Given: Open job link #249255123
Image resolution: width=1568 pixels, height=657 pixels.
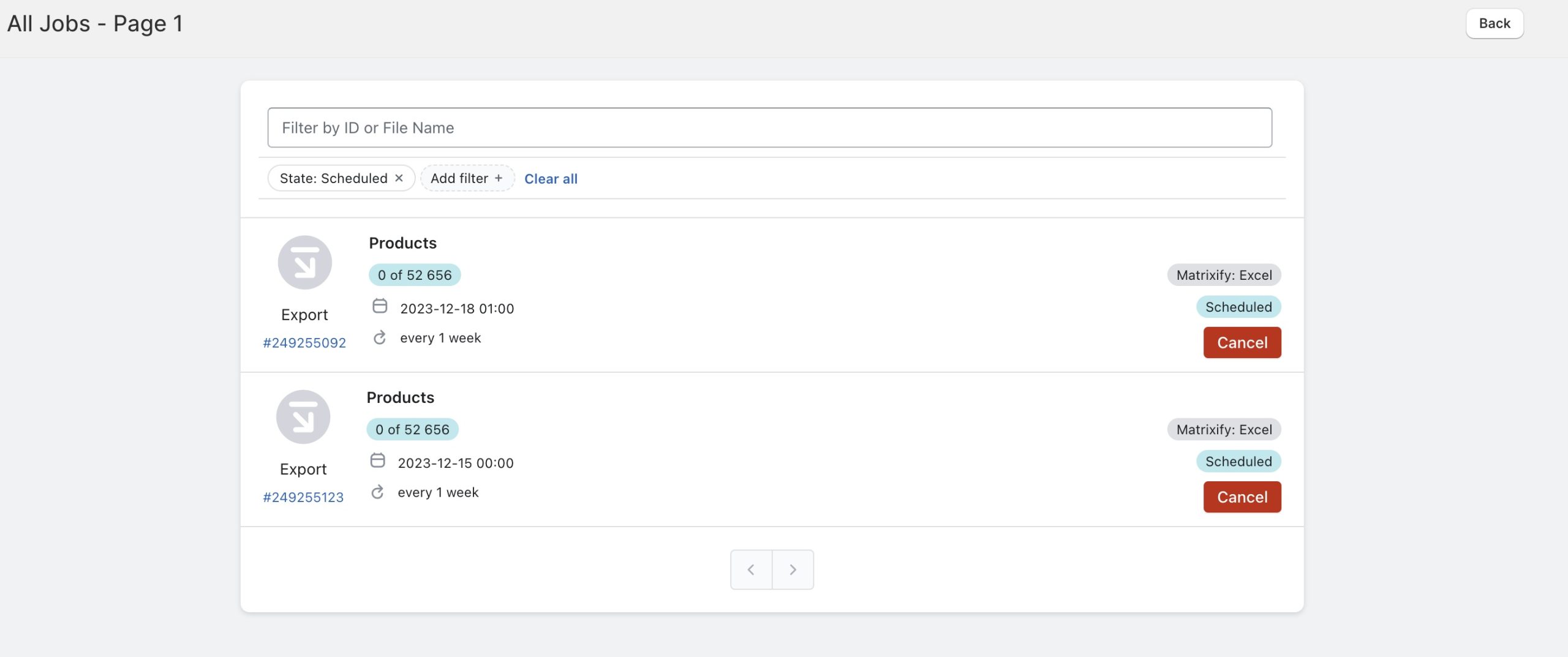Looking at the screenshot, I should [303, 497].
